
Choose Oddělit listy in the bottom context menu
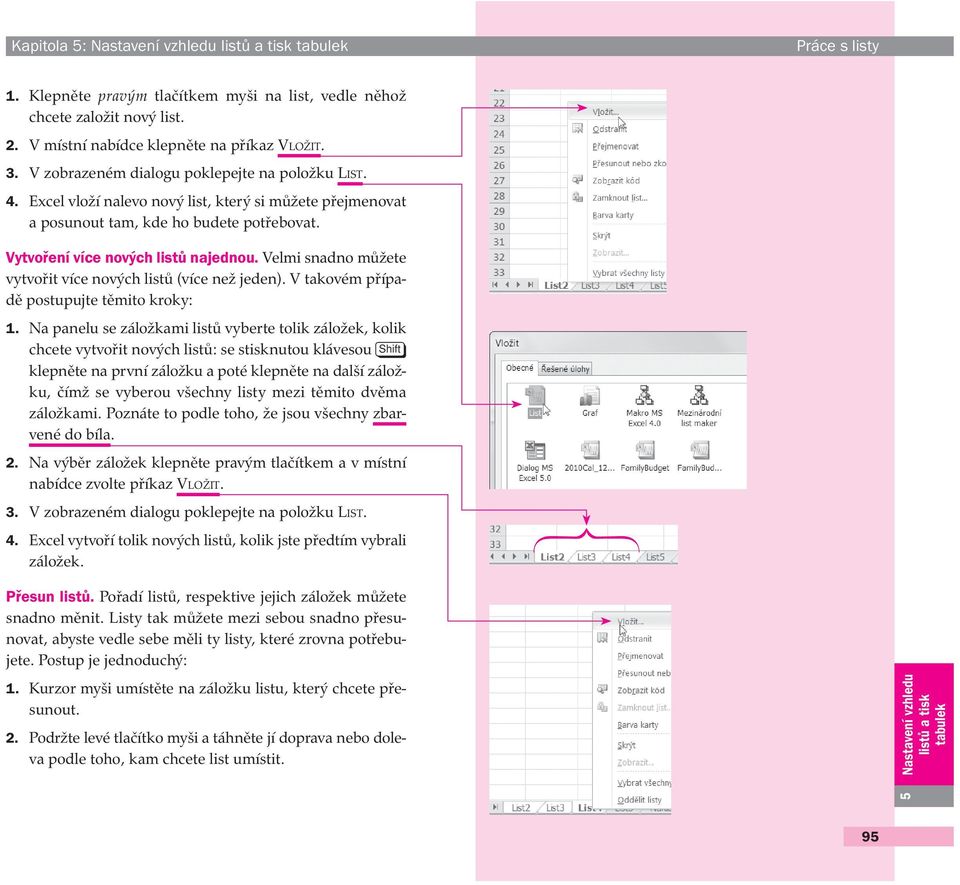639,800
